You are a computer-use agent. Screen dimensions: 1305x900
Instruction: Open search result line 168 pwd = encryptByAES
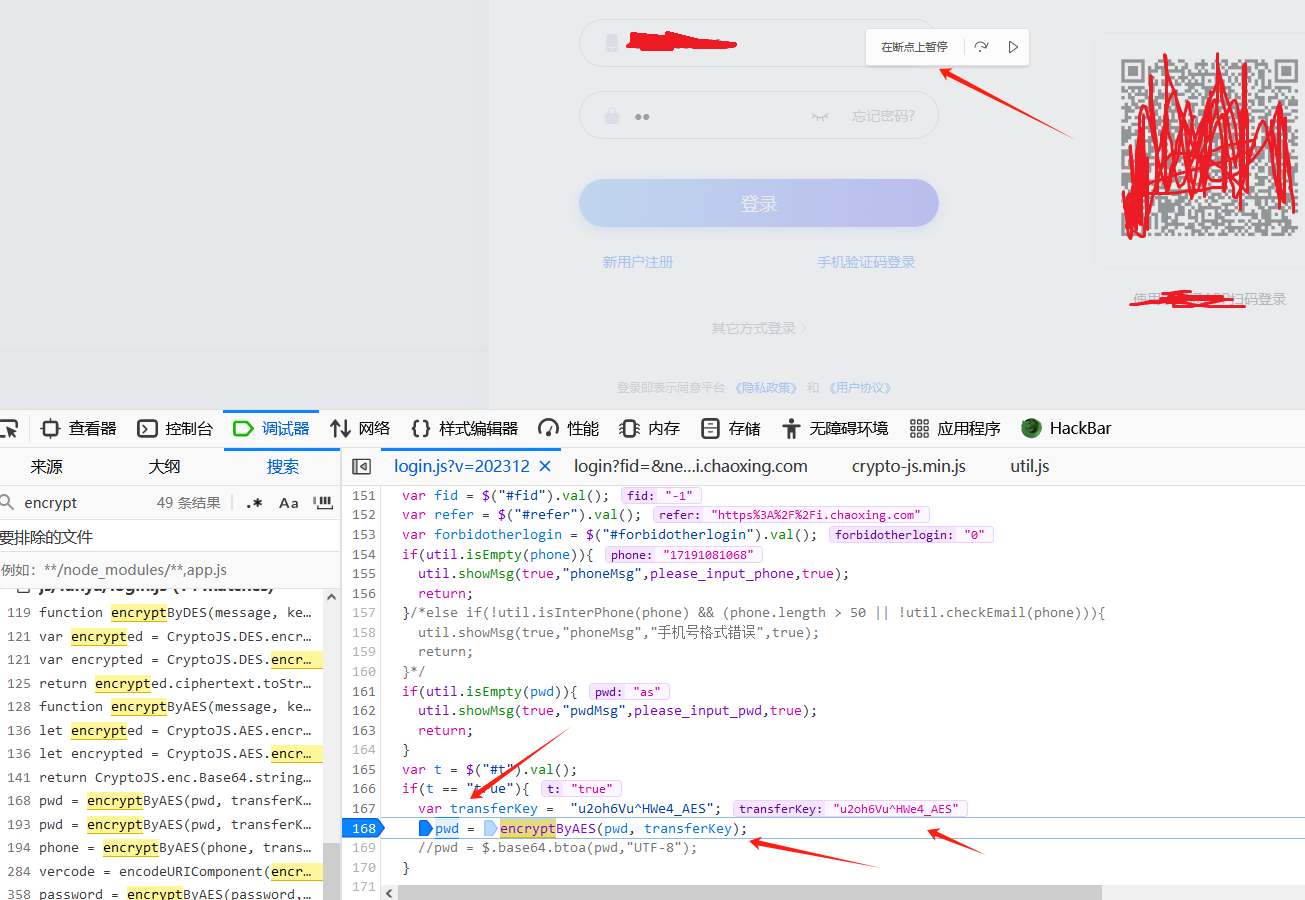[162, 801]
